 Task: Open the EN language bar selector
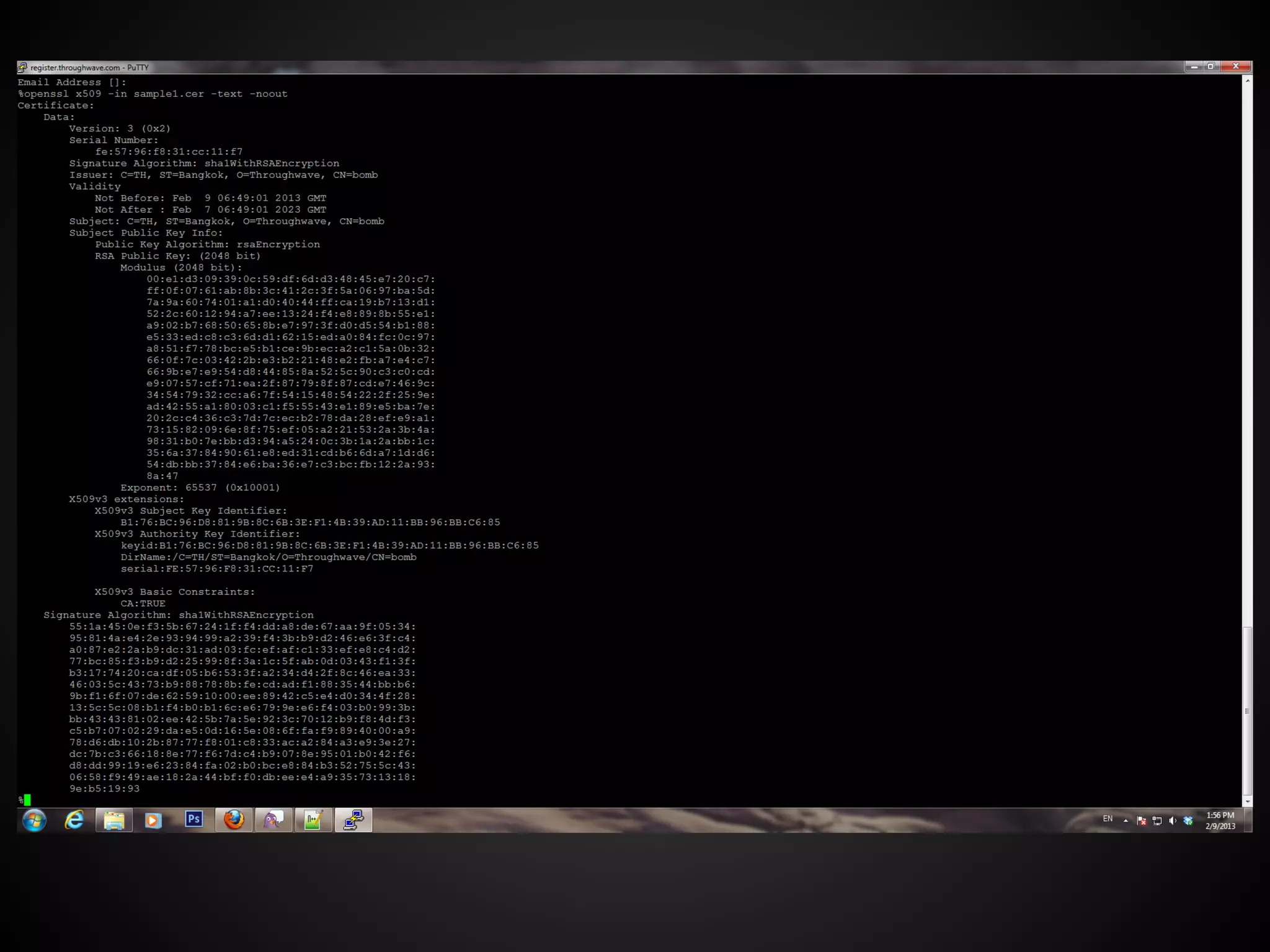pyautogui.click(x=1108, y=819)
